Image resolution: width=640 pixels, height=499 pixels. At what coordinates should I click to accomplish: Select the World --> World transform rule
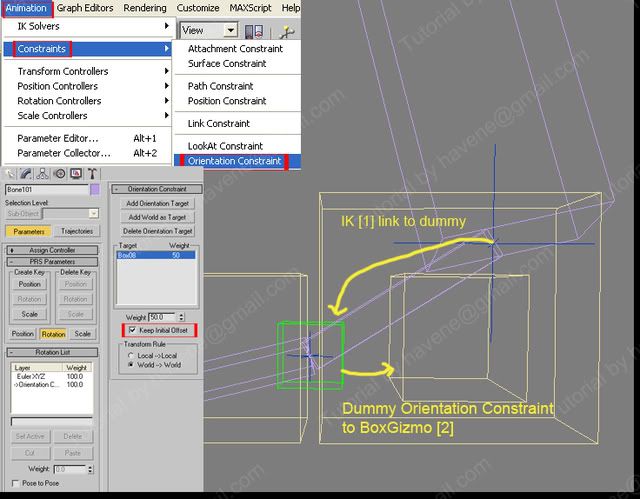point(128,366)
